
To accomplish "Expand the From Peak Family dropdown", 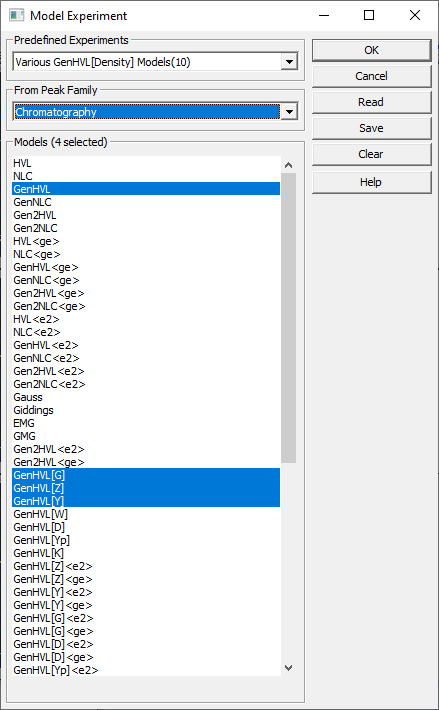I will click(x=289, y=111).
